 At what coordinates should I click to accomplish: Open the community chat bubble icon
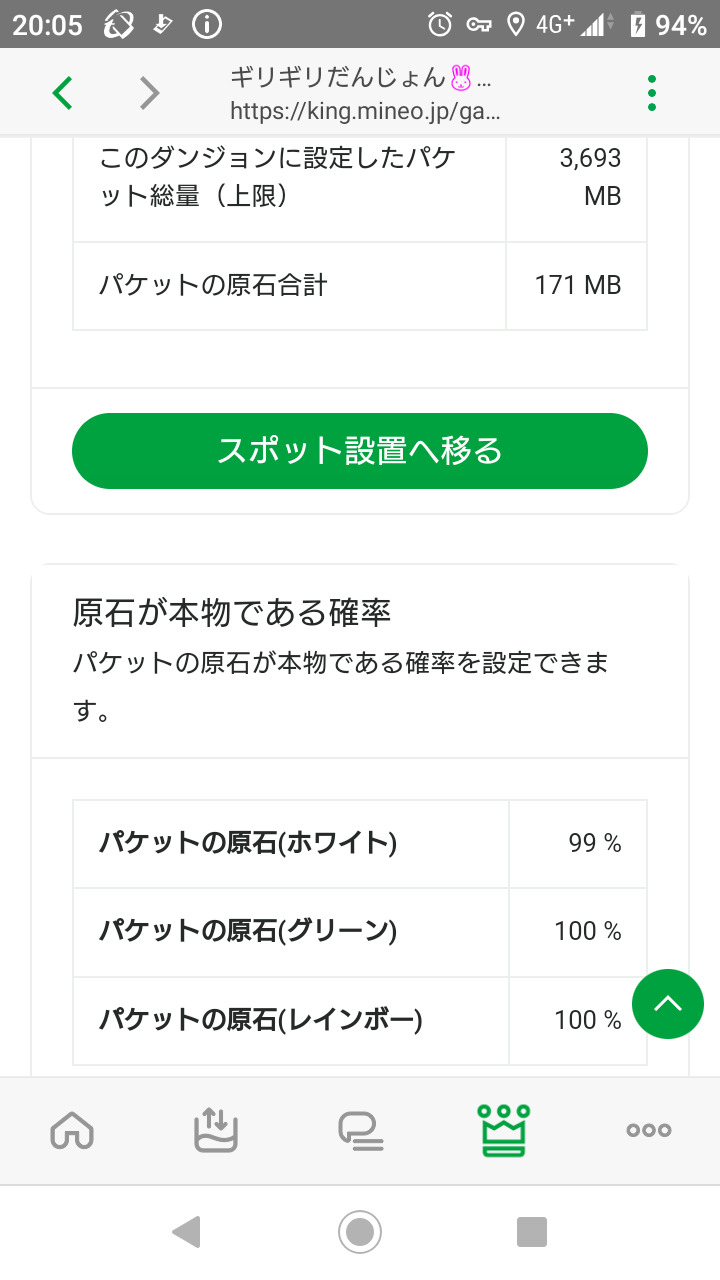coord(360,1130)
